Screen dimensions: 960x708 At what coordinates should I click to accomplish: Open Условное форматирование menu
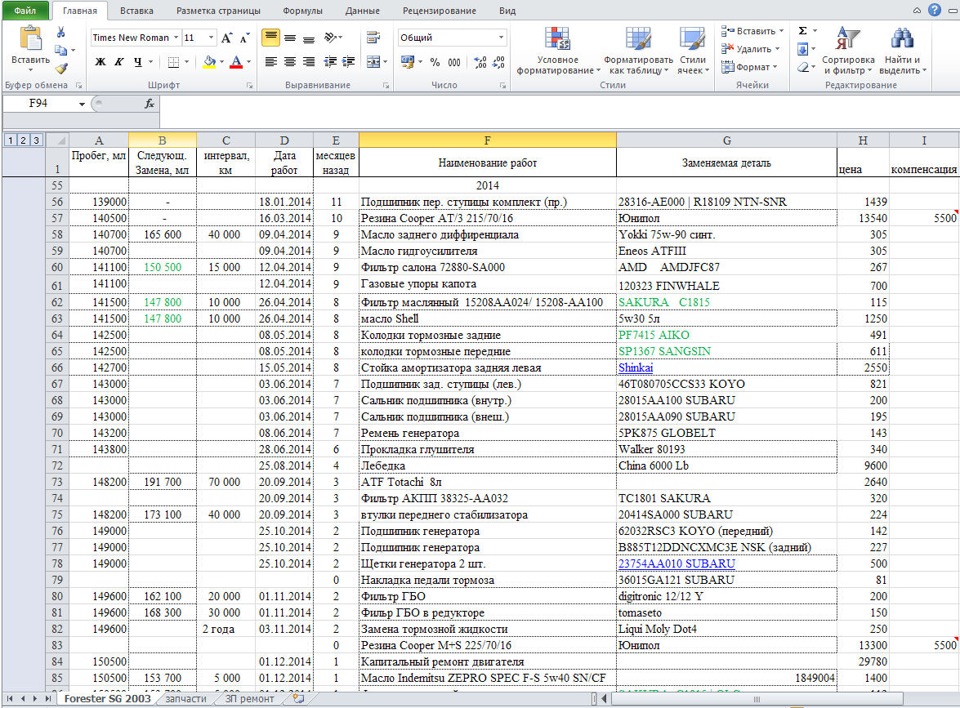point(558,50)
